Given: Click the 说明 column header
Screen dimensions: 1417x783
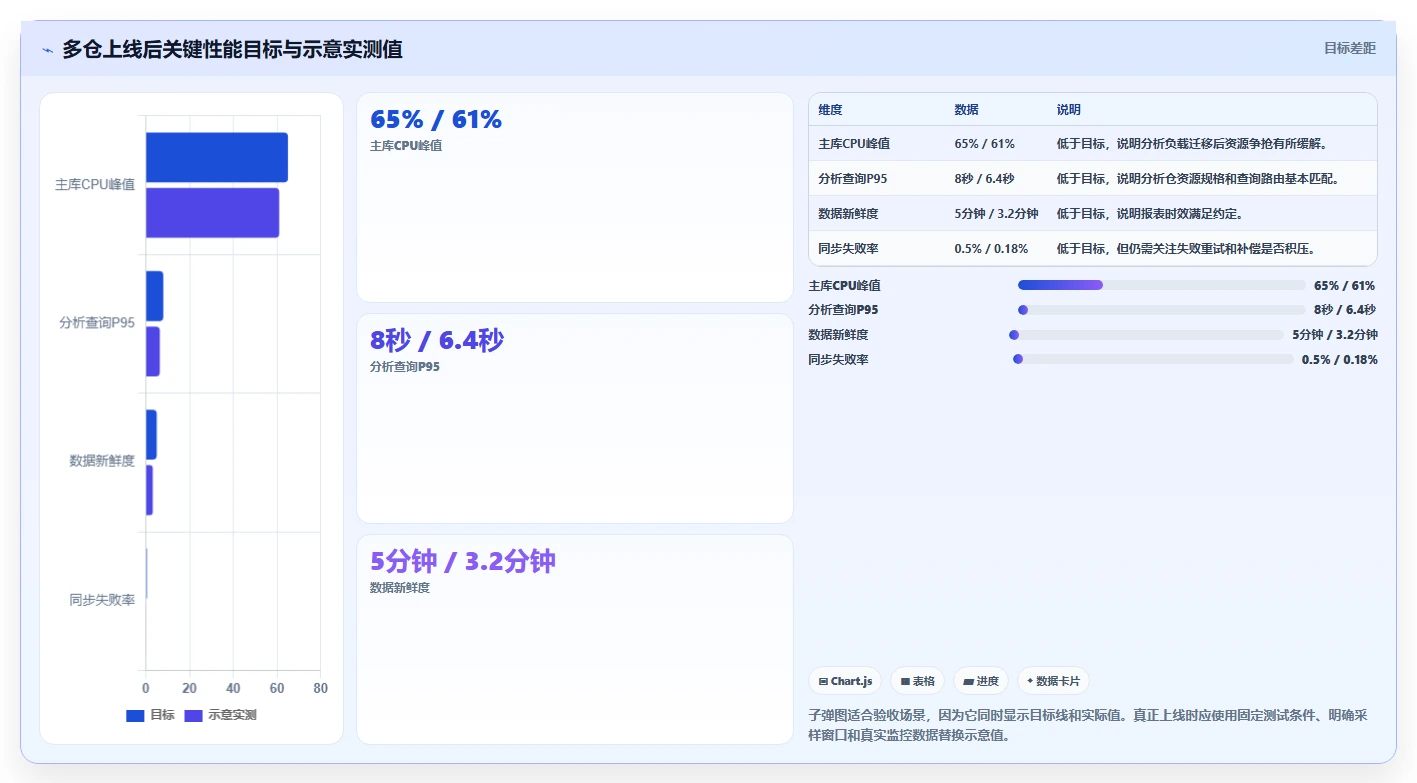Looking at the screenshot, I should point(1069,110).
